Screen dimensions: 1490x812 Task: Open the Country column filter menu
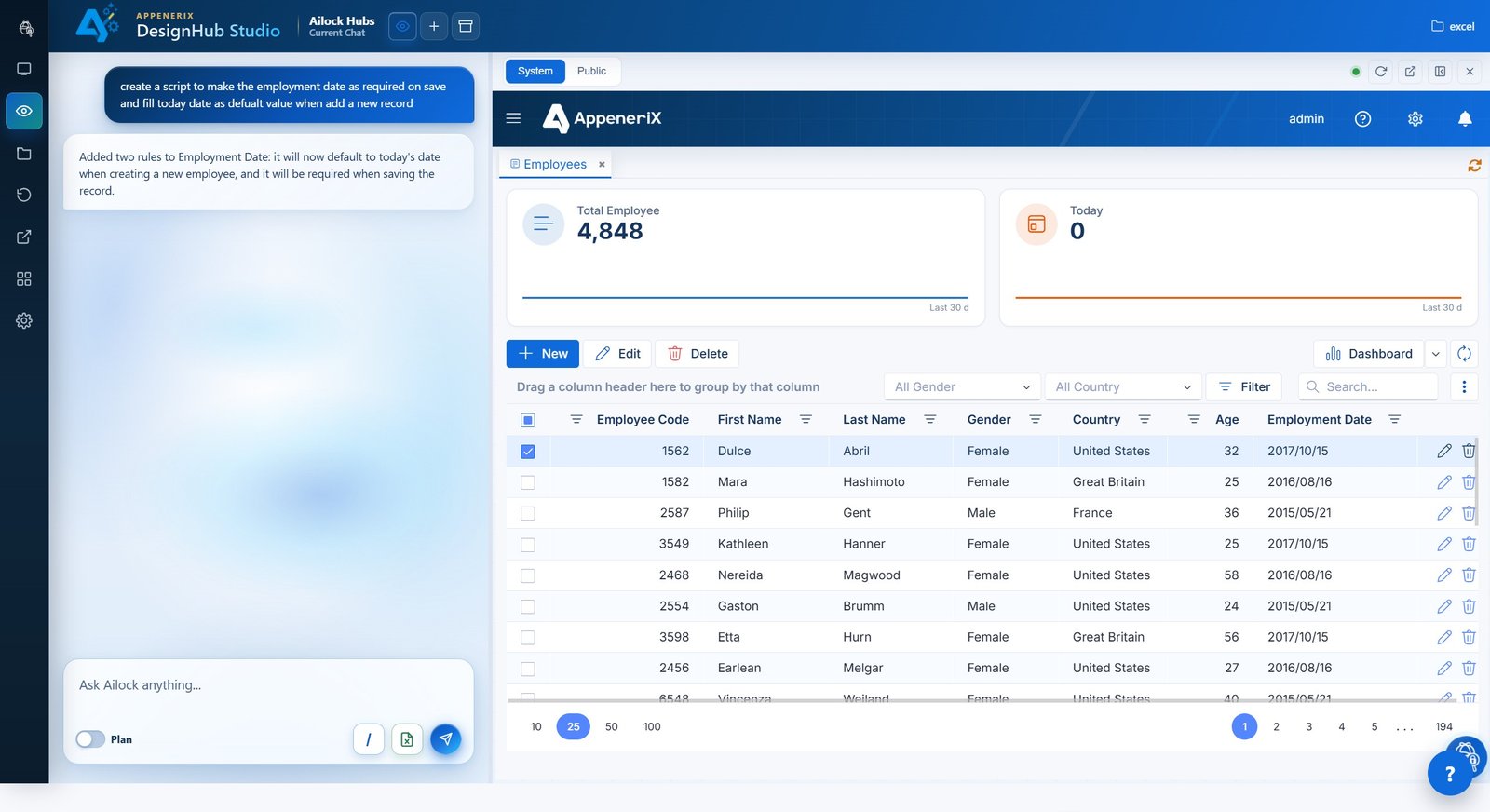click(1145, 420)
